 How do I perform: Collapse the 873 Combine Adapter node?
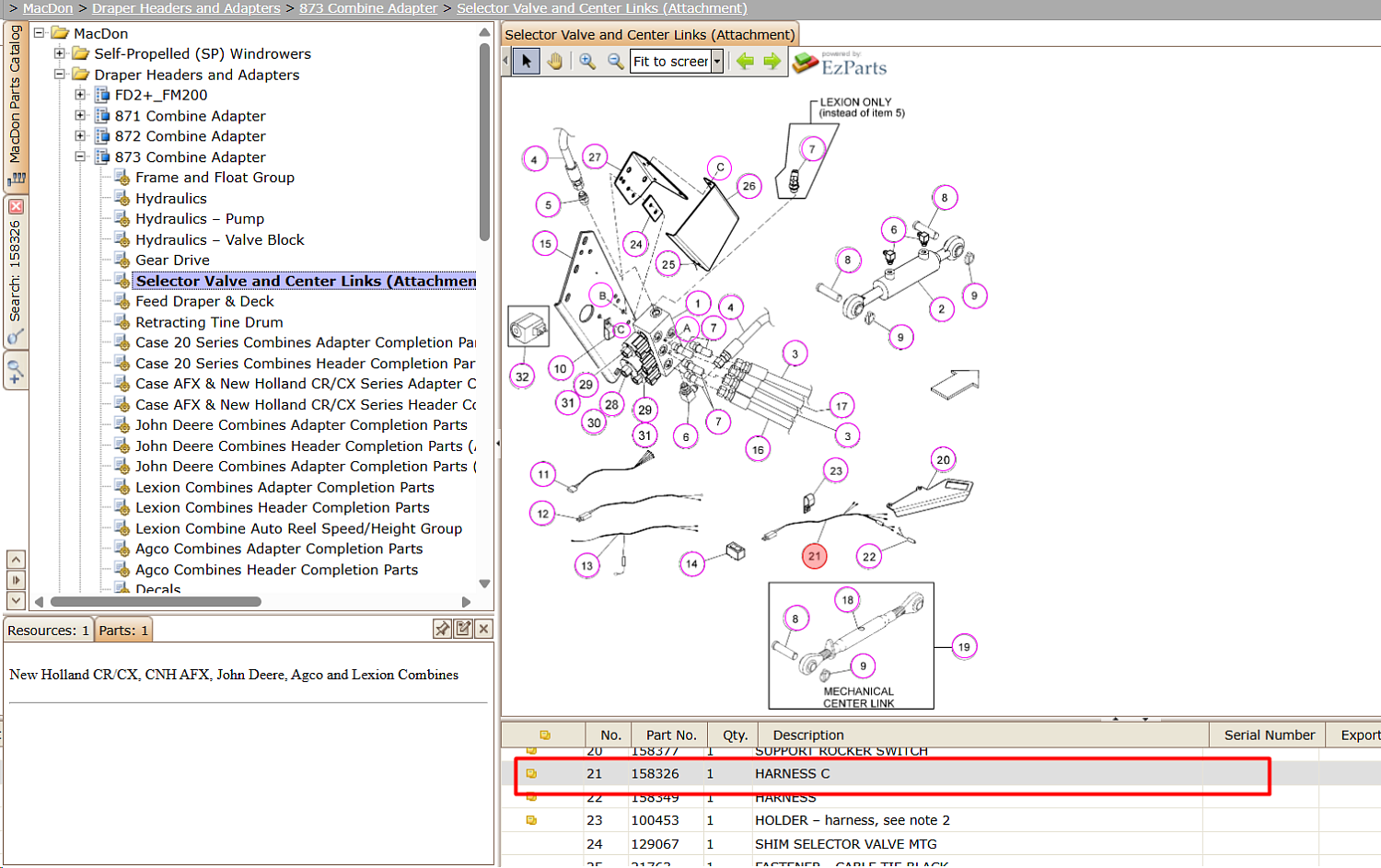pyautogui.click(x=80, y=157)
